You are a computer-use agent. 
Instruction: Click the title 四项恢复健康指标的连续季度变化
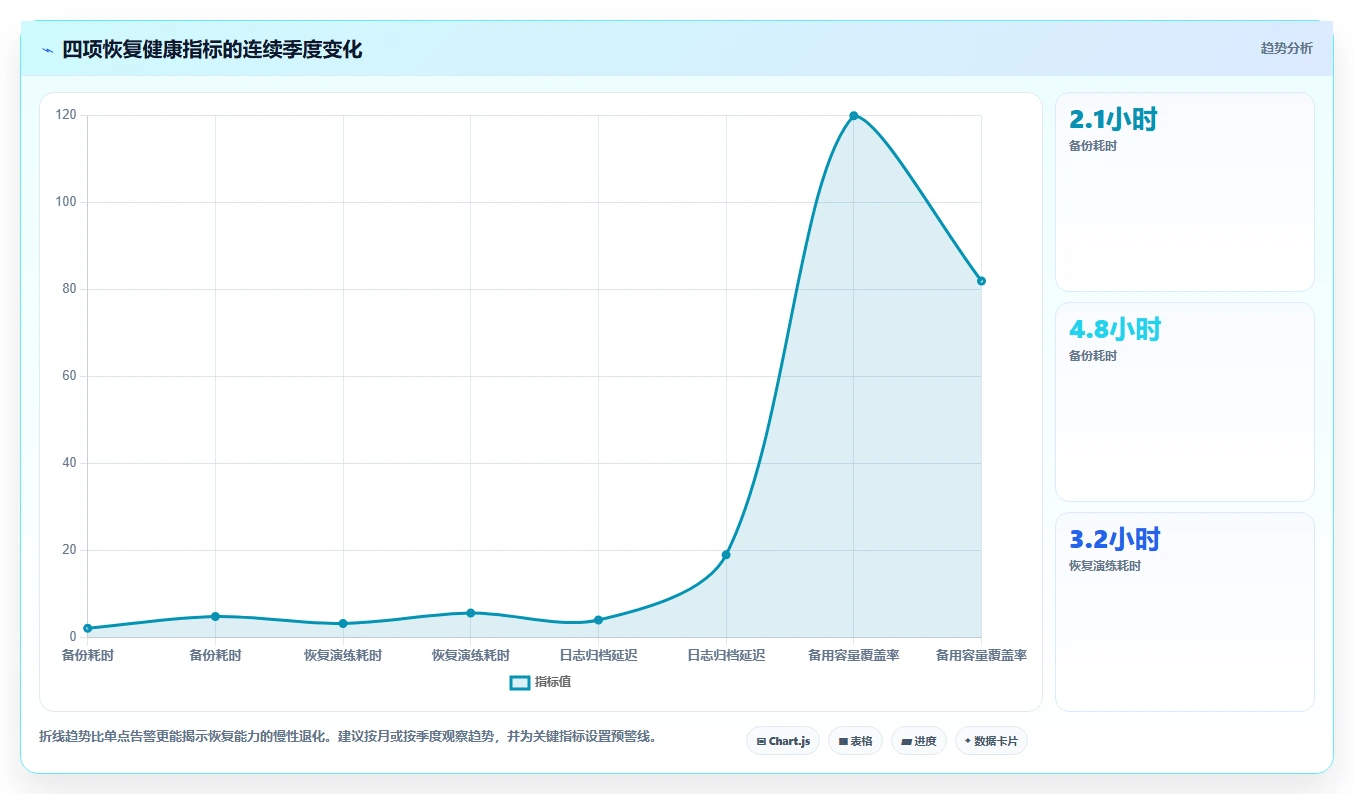pyautogui.click(x=212, y=50)
